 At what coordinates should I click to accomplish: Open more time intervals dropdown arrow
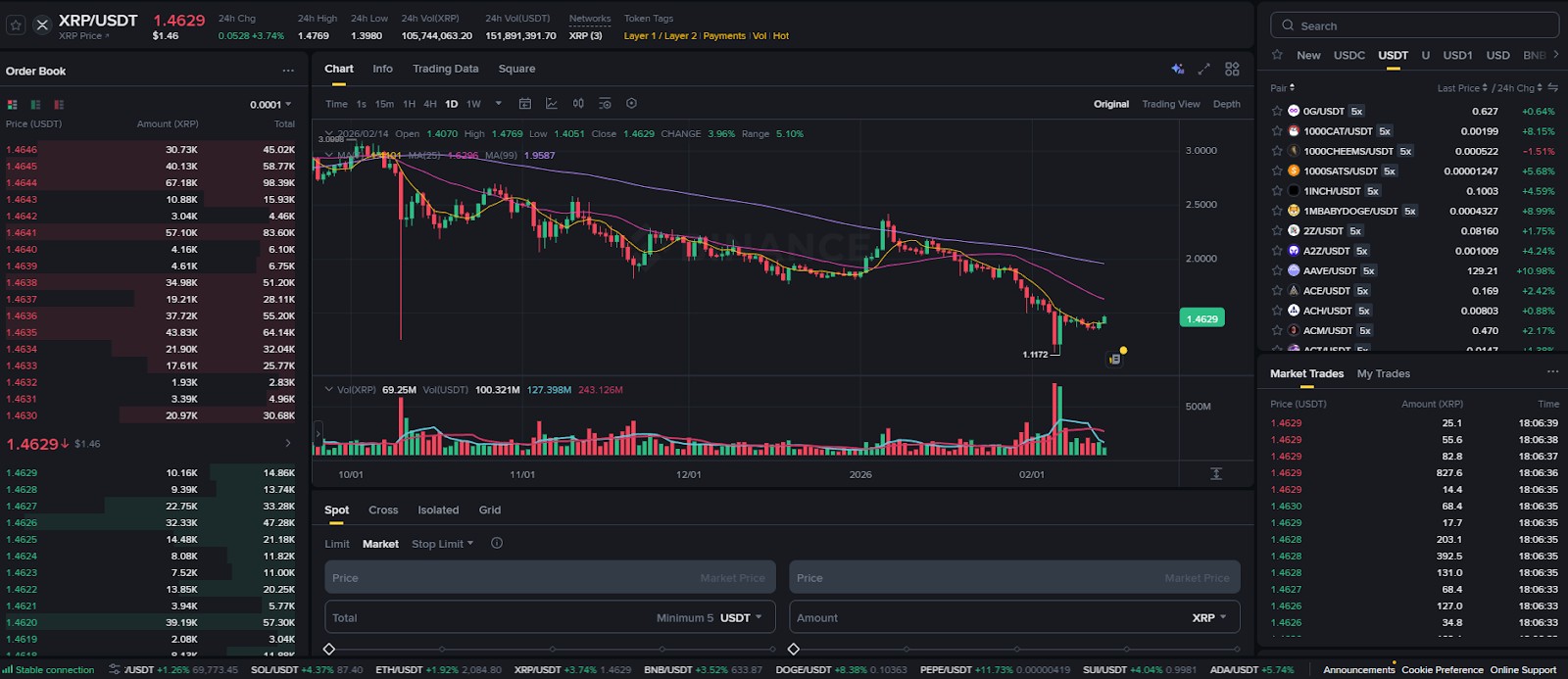(499, 104)
